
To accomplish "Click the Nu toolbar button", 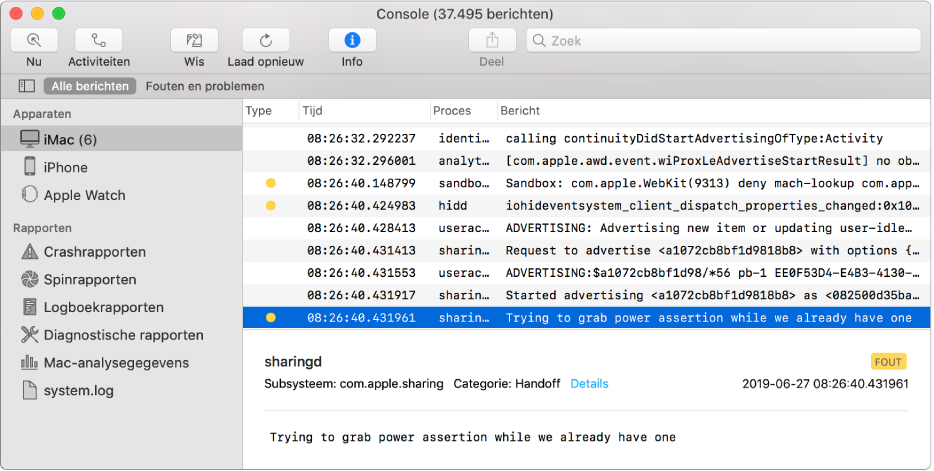I will click(x=34, y=40).
